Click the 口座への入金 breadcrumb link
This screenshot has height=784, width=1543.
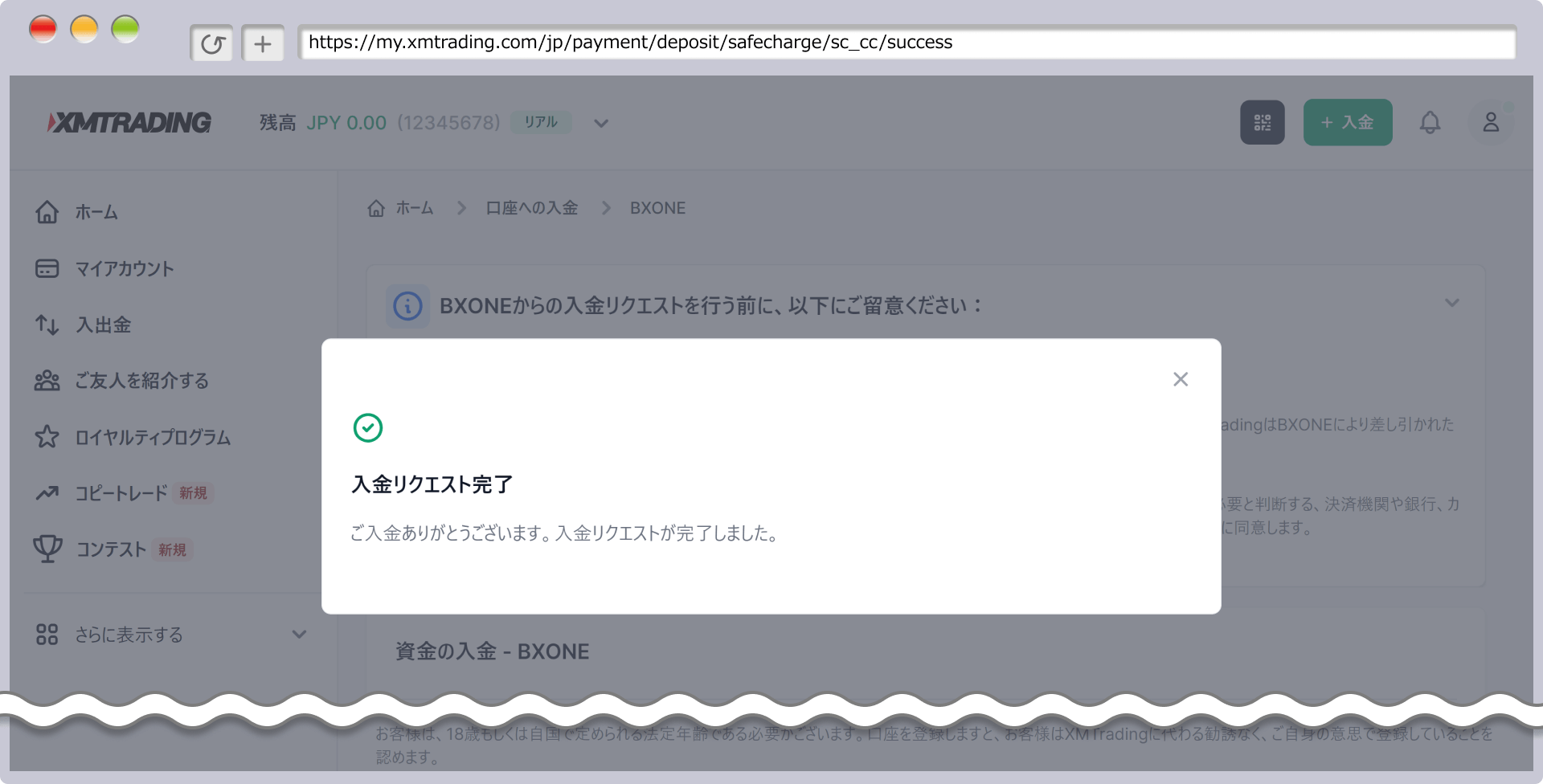tap(531, 209)
